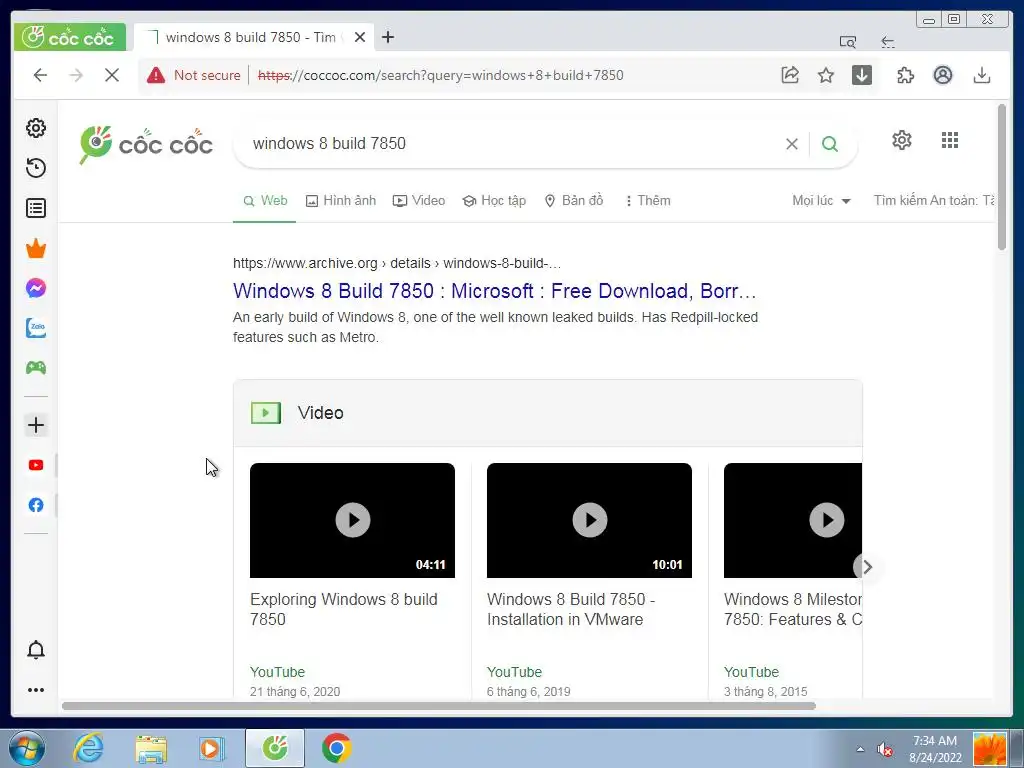
Task: Click the Video section header icon
Action: [x=266, y=413]
